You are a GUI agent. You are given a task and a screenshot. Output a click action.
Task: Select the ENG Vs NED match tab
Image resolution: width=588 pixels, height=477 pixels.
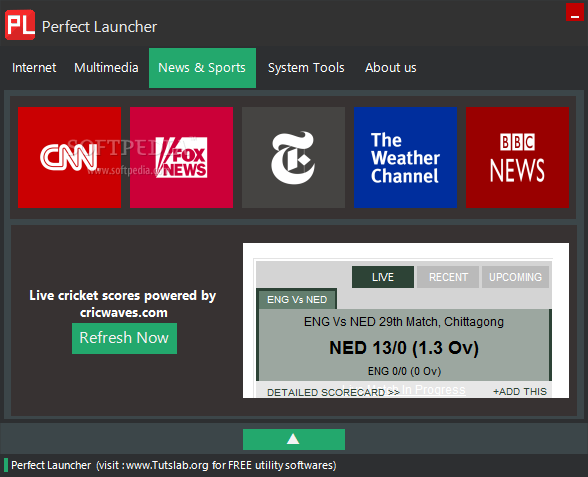pyautogui.click(x=297, y=299)
